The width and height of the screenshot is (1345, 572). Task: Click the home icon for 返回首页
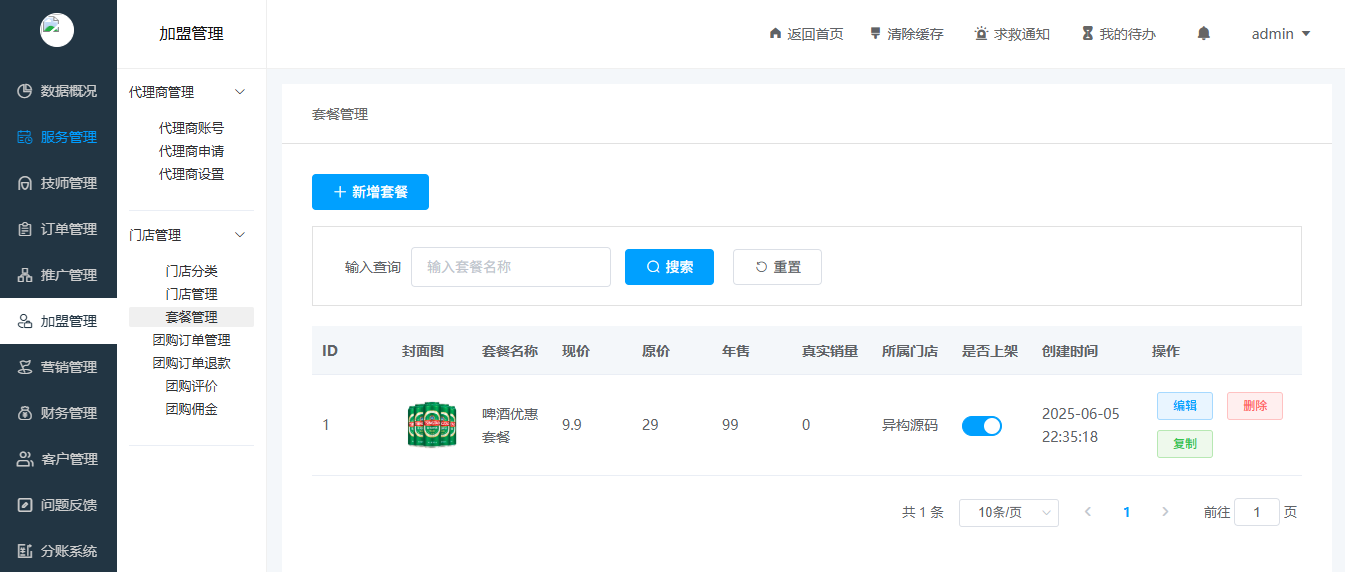point(775,34)
